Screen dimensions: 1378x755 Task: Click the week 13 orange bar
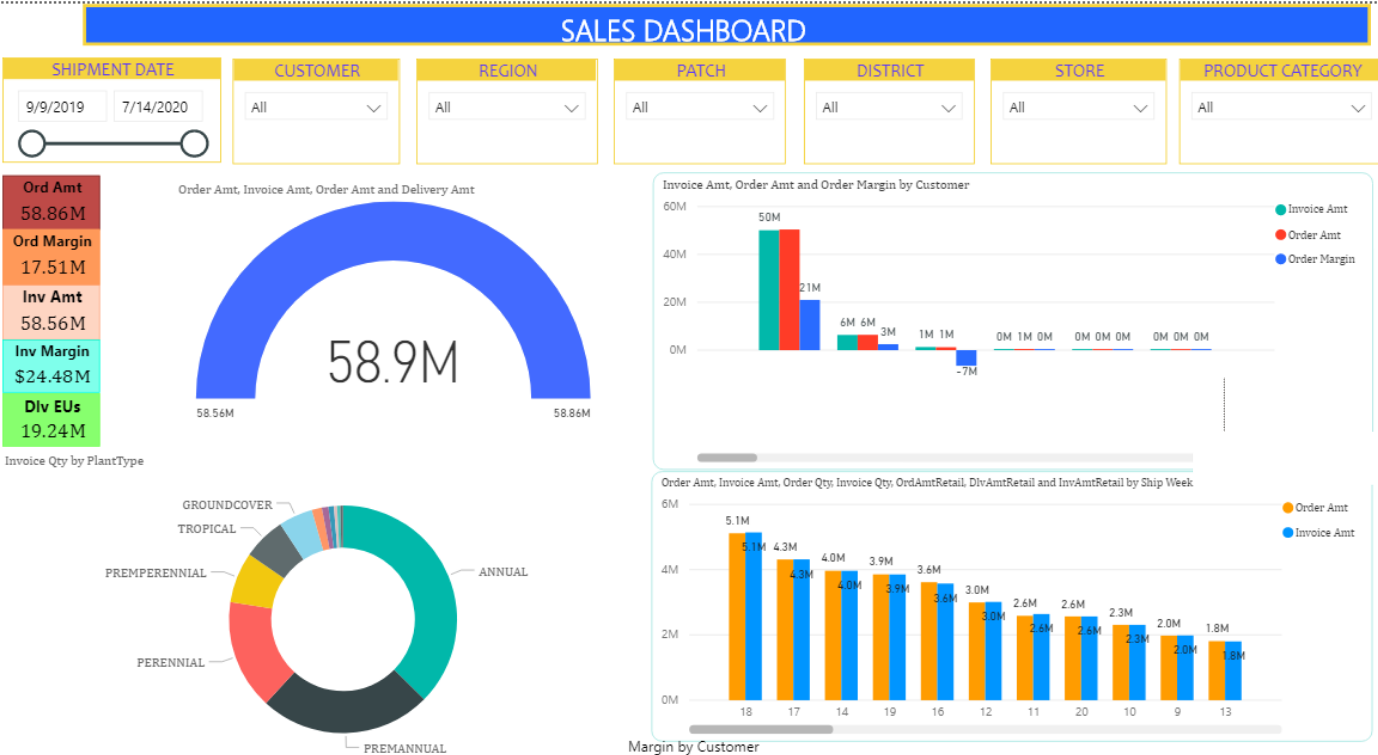click(x=1217, y=670)
